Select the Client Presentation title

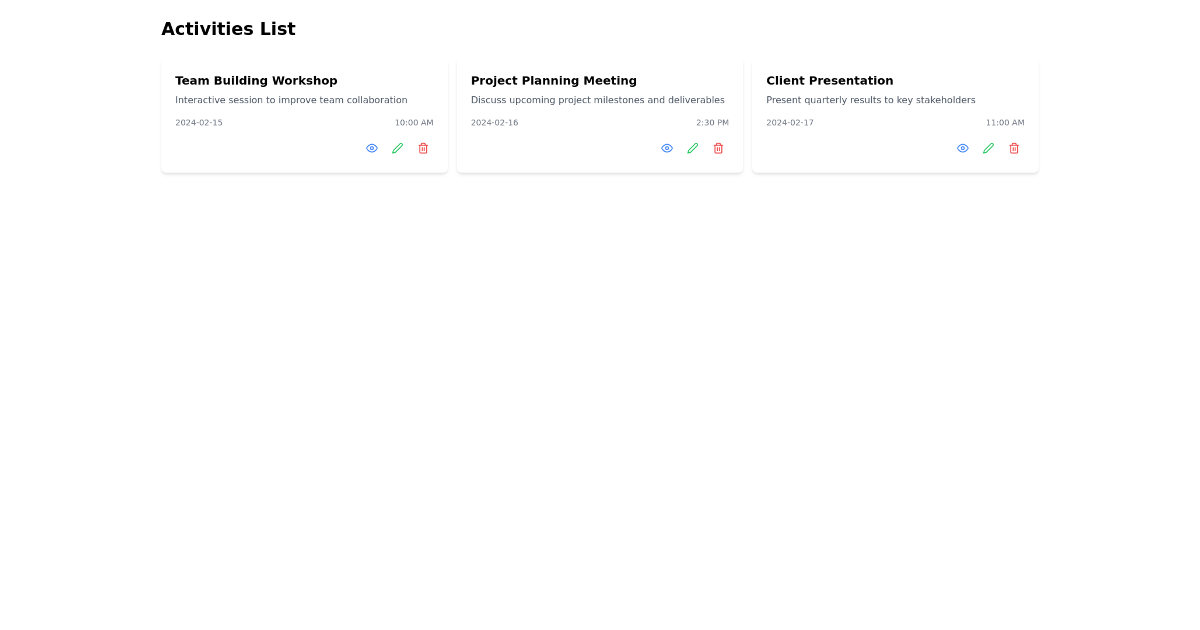click(x=830, y=81)
